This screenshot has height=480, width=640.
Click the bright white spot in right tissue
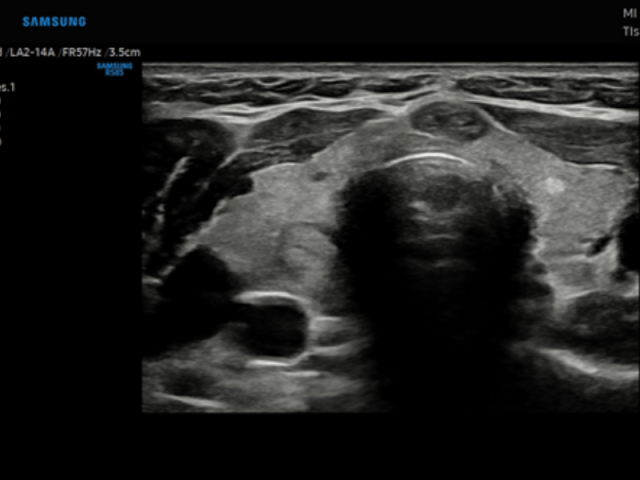click(553, 185)
